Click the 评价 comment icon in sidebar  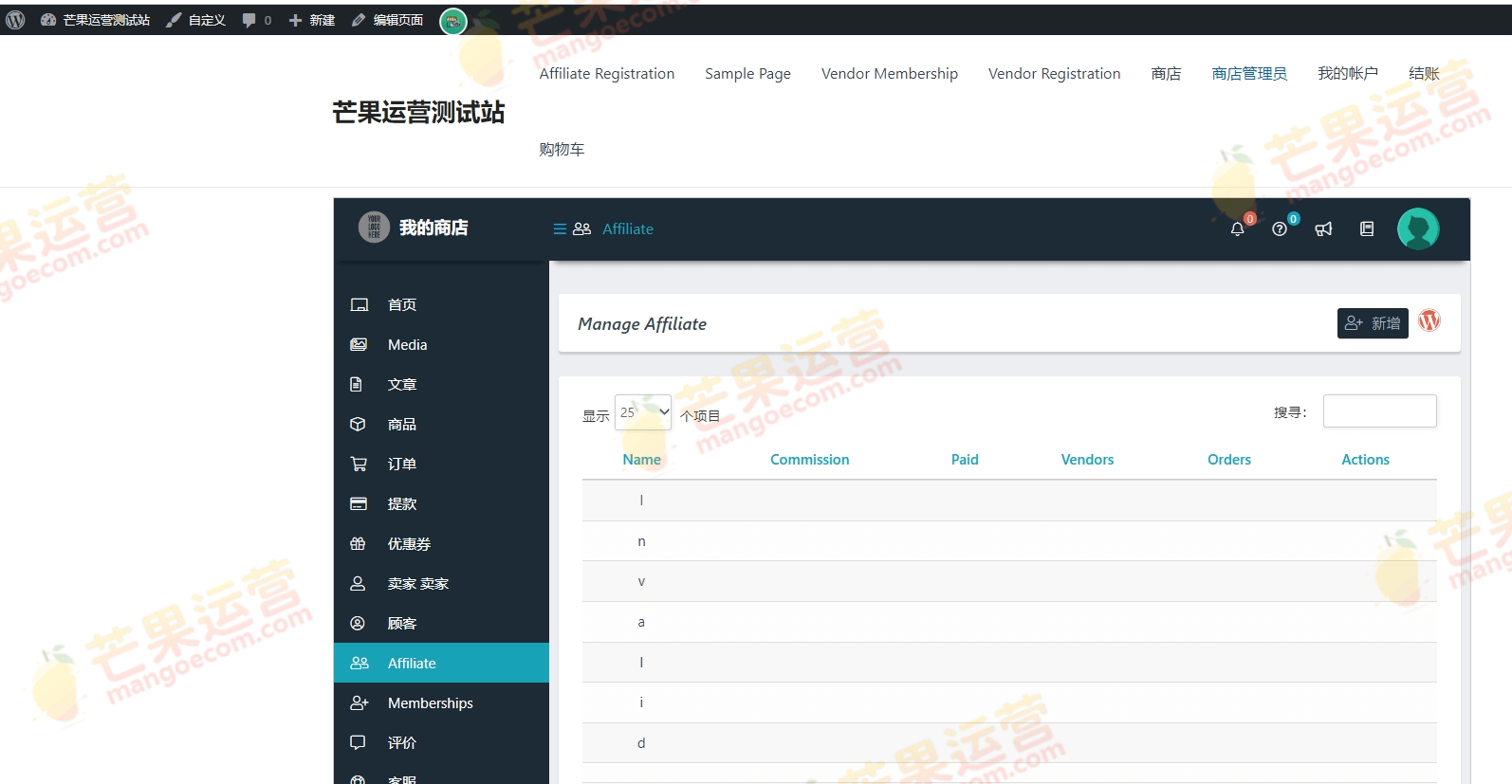[x=358, y=742]
